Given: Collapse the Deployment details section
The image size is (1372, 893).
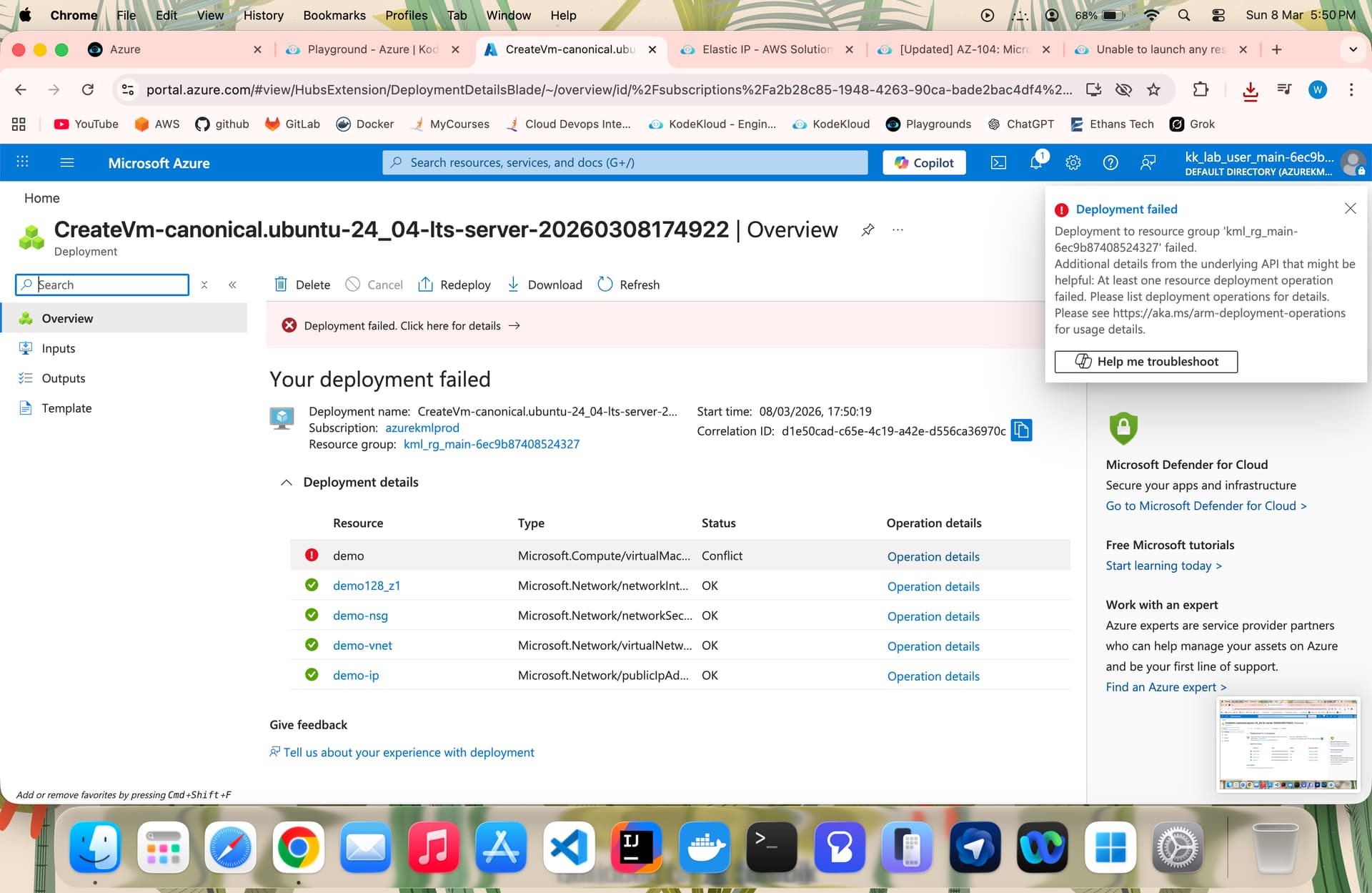Looking at the screenshot, I should (287, 483).
